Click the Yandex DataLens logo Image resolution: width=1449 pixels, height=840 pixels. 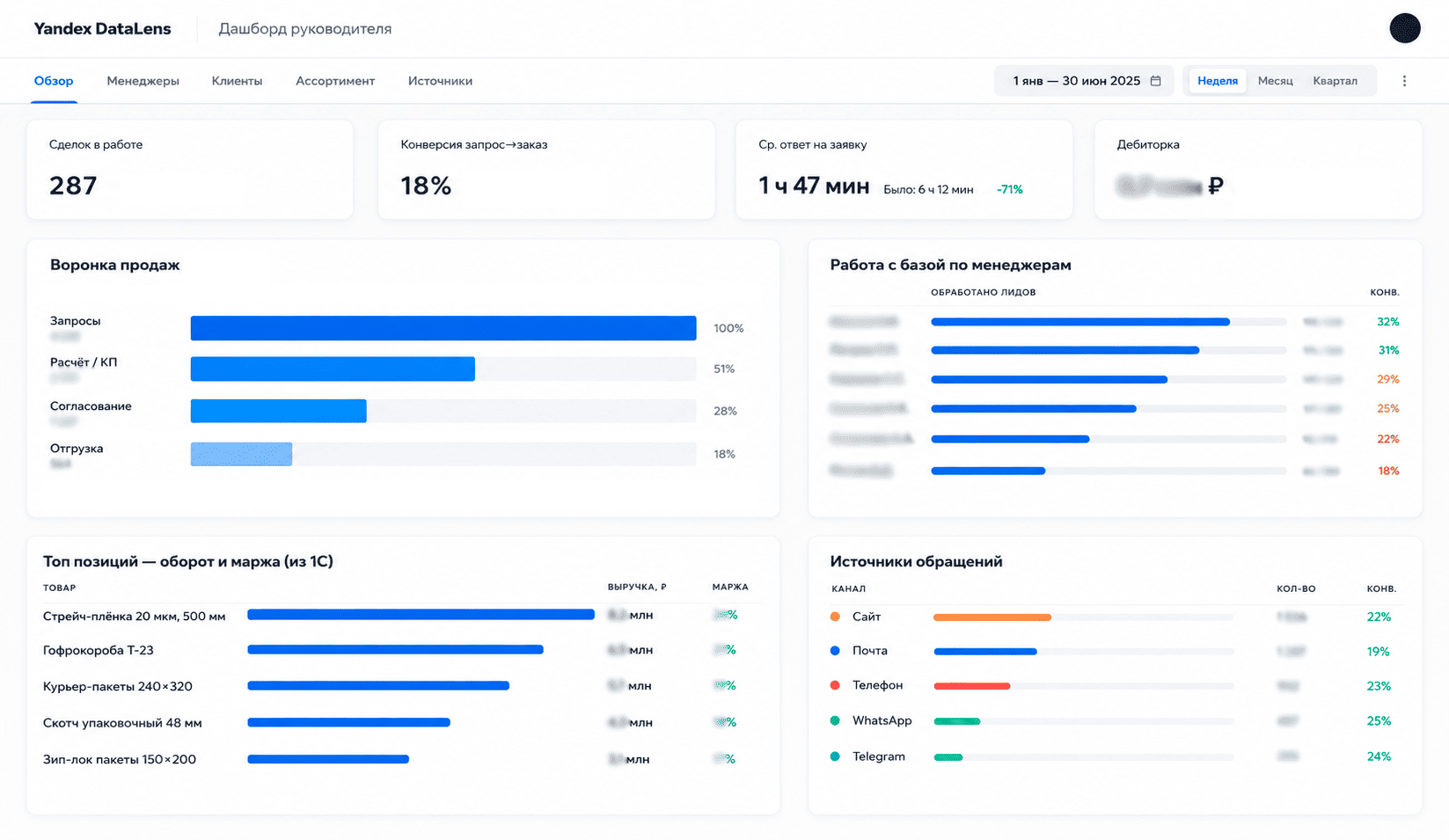(102, 28)
